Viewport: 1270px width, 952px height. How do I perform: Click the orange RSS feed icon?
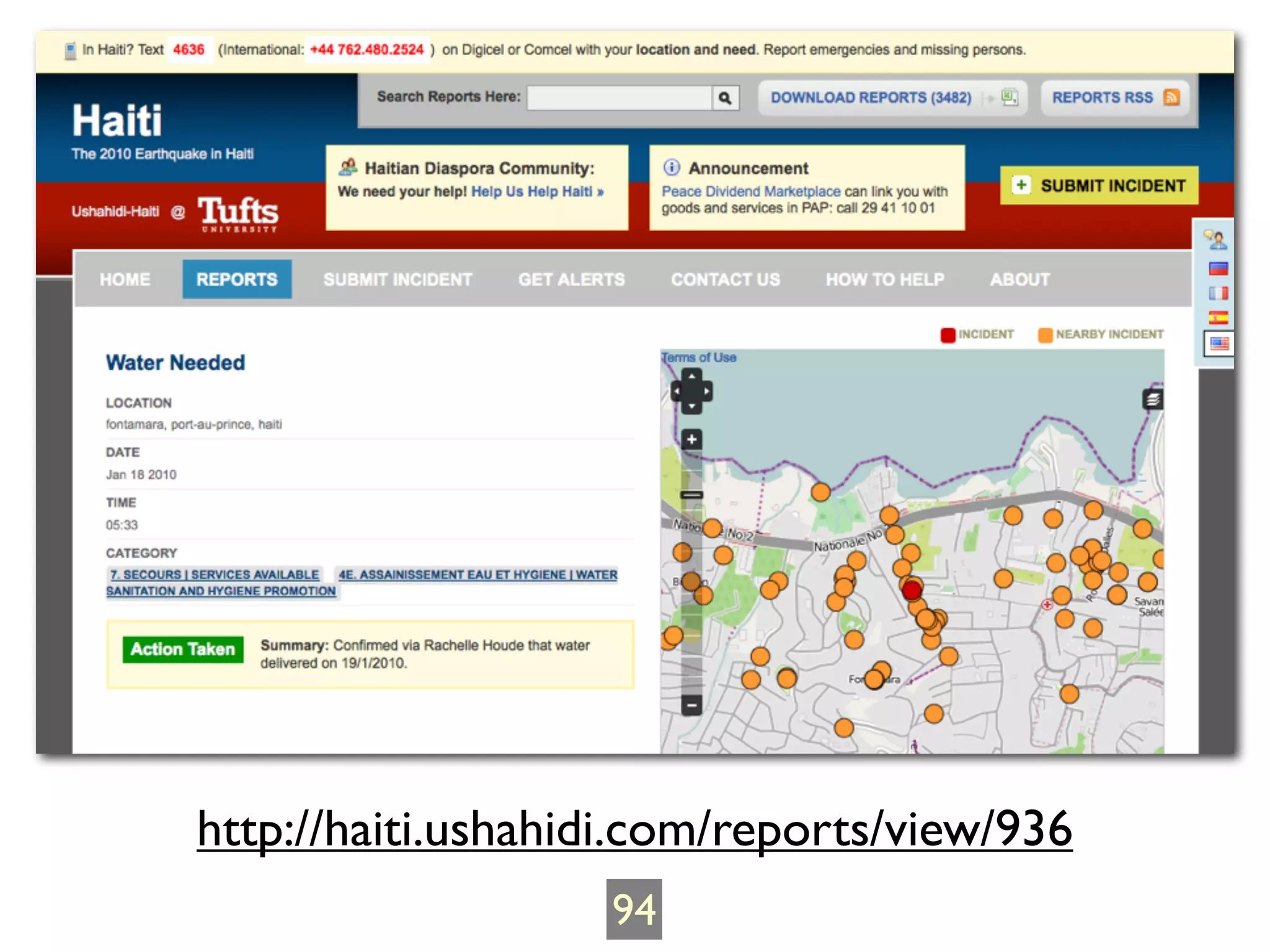pos(1171,97)
